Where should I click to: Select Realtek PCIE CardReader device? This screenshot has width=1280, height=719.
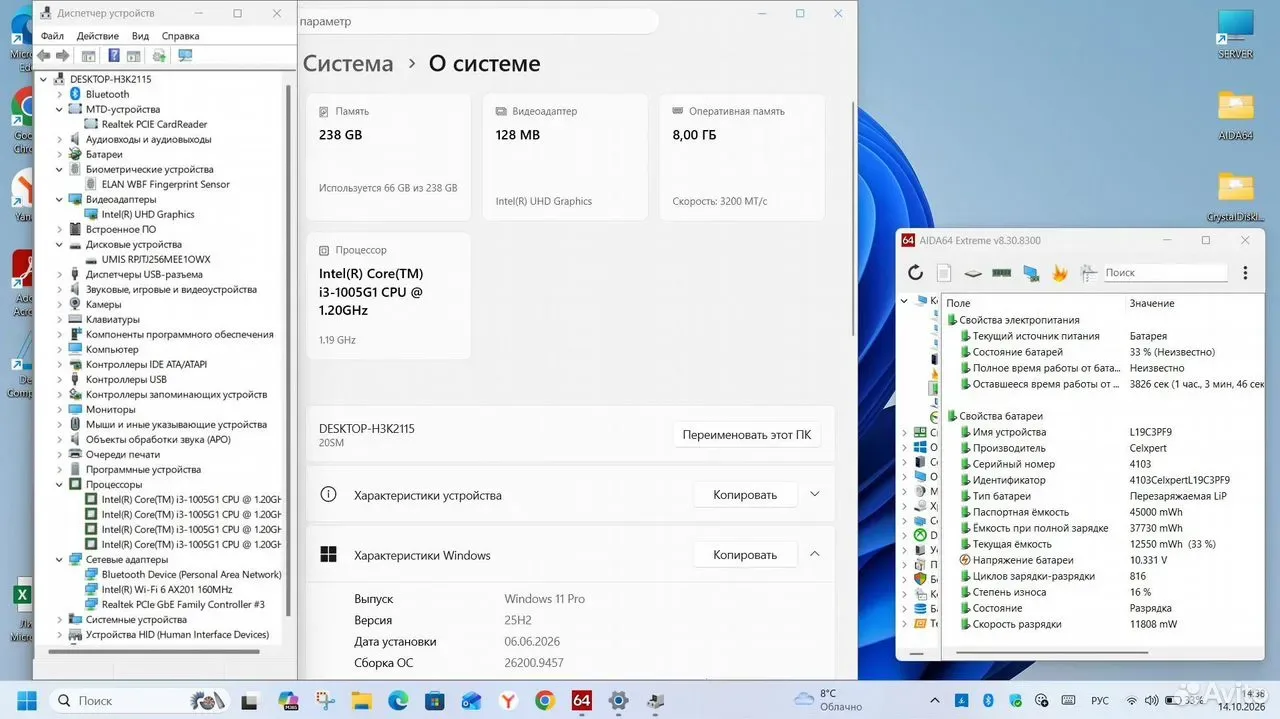154,124
